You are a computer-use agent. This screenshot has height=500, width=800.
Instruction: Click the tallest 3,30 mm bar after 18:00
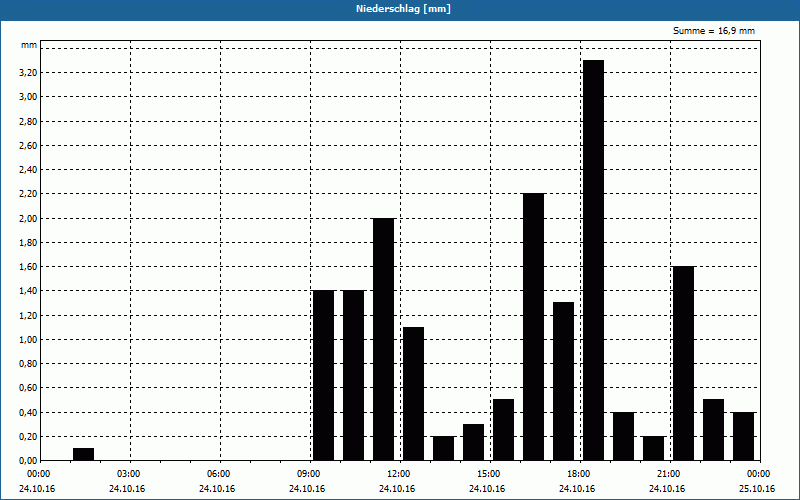click(593, 260)
